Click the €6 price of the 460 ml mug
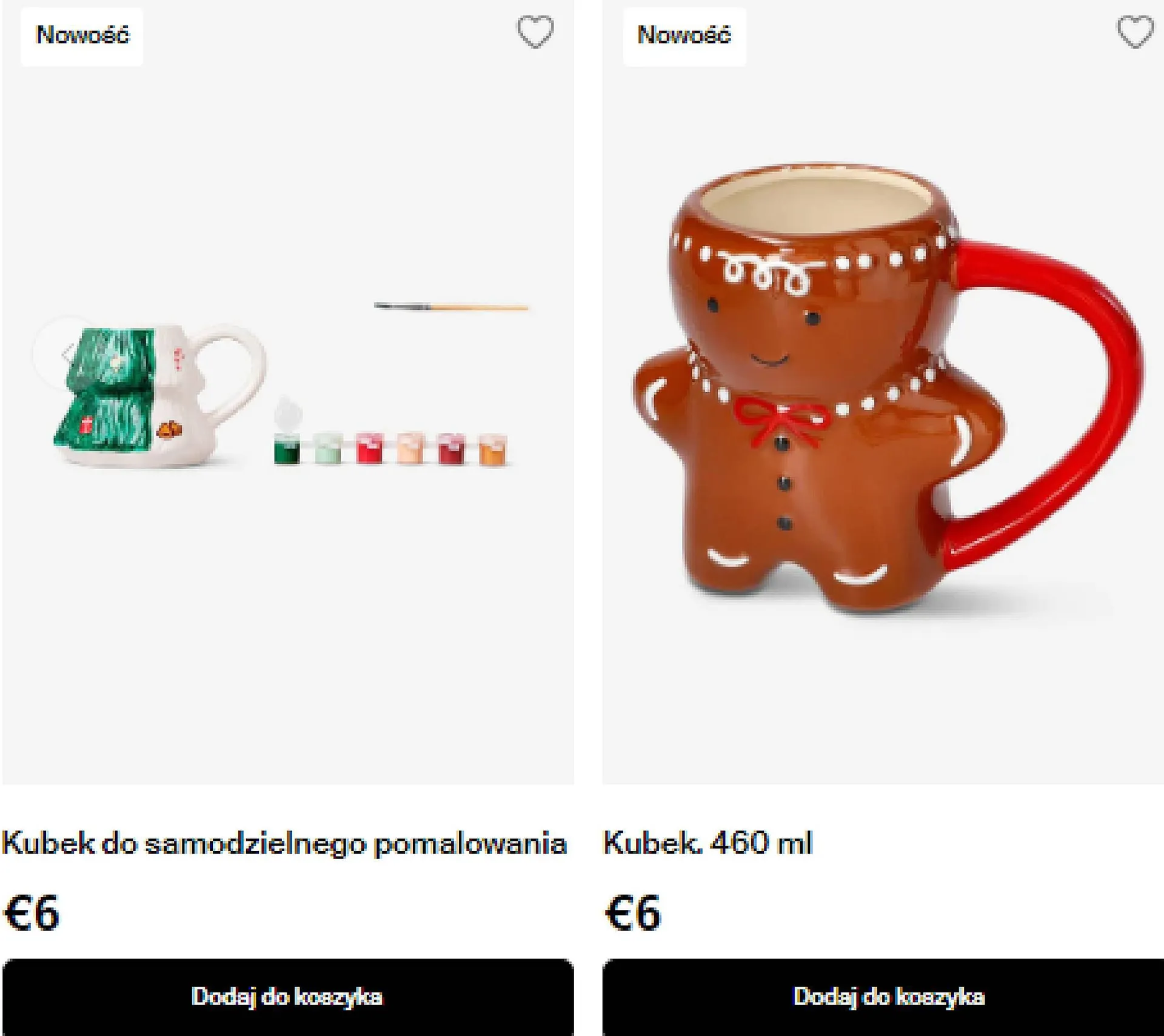 [x=633, y=913]
